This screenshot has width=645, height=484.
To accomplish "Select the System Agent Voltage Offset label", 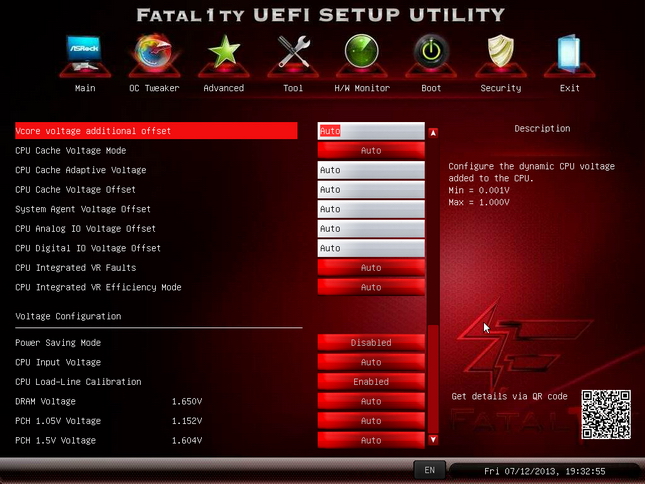I will (83, 209).
